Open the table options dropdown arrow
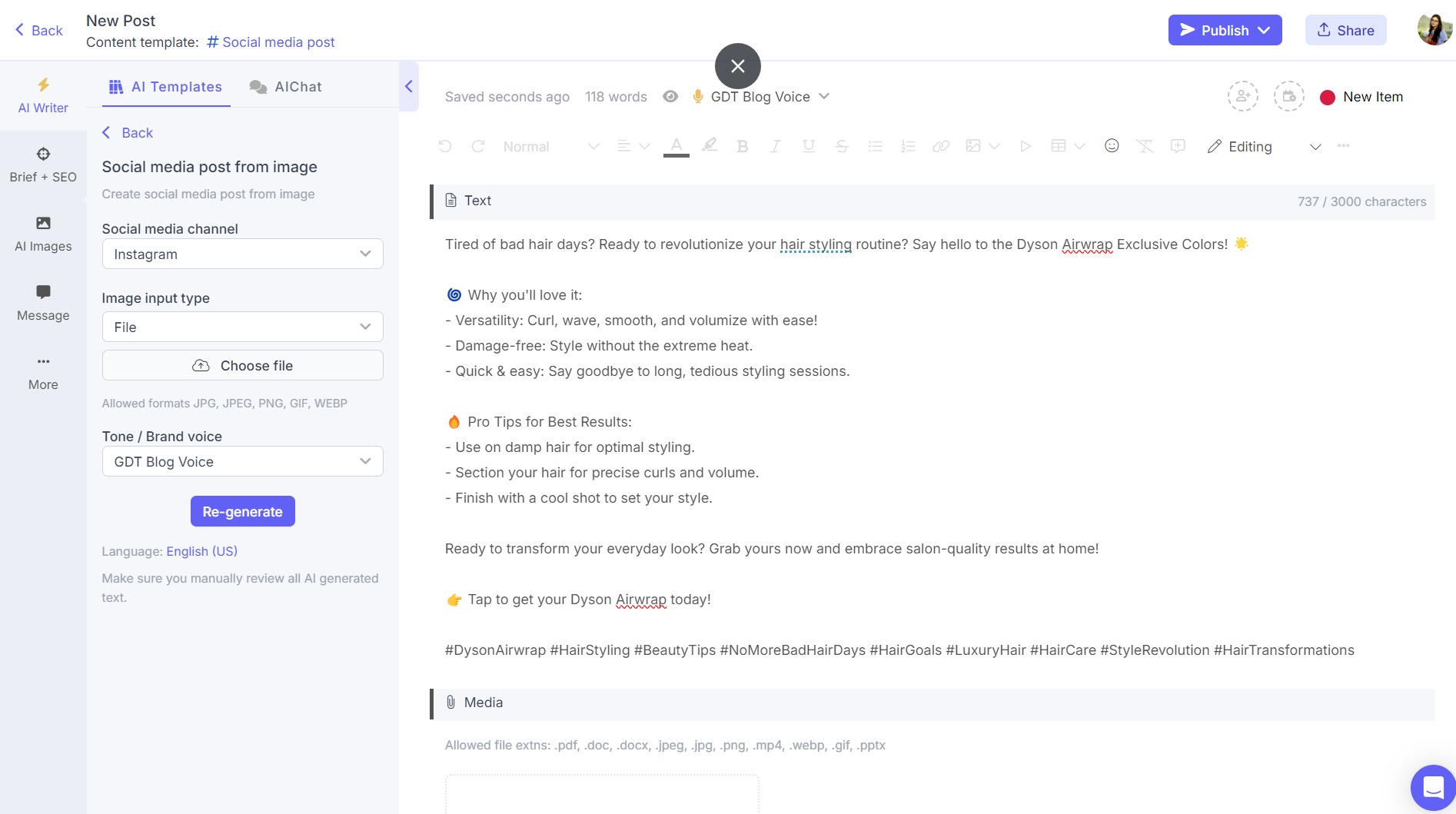This screenshot has width=1456, height=814. pyautogui.click(x=1079, y=146)
